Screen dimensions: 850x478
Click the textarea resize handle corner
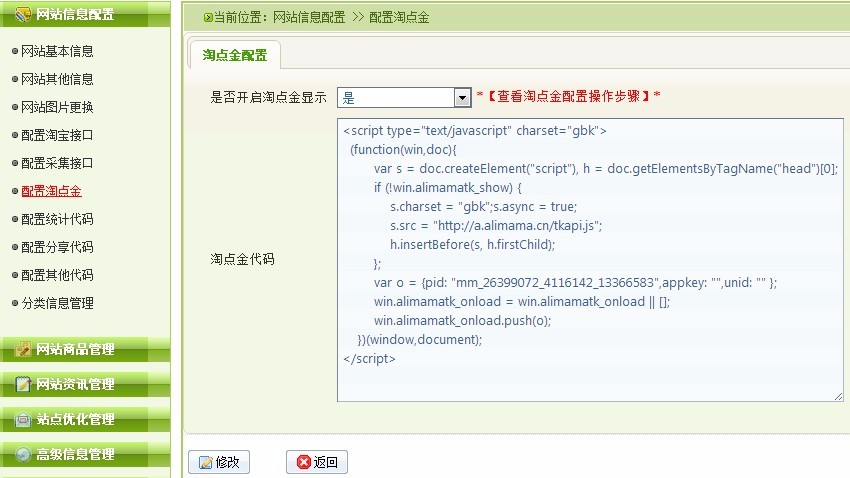[838, 397]
